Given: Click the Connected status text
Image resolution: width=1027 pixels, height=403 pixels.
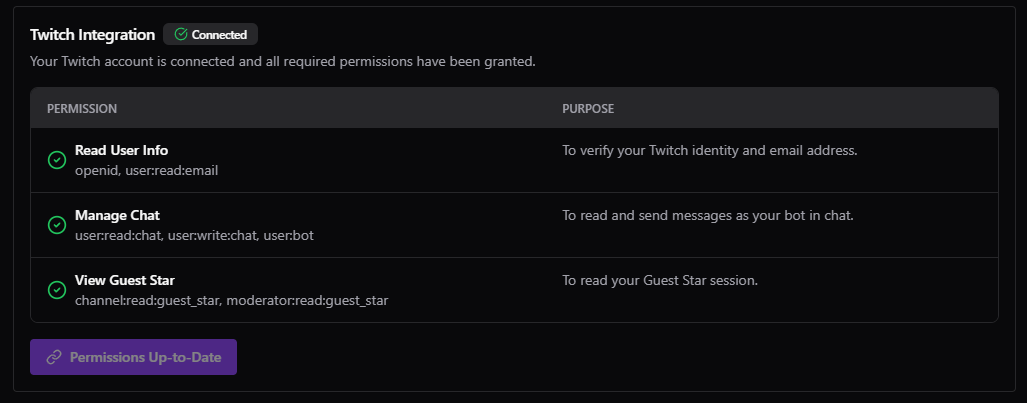Looking at the screenshot, I should [219, 35].
